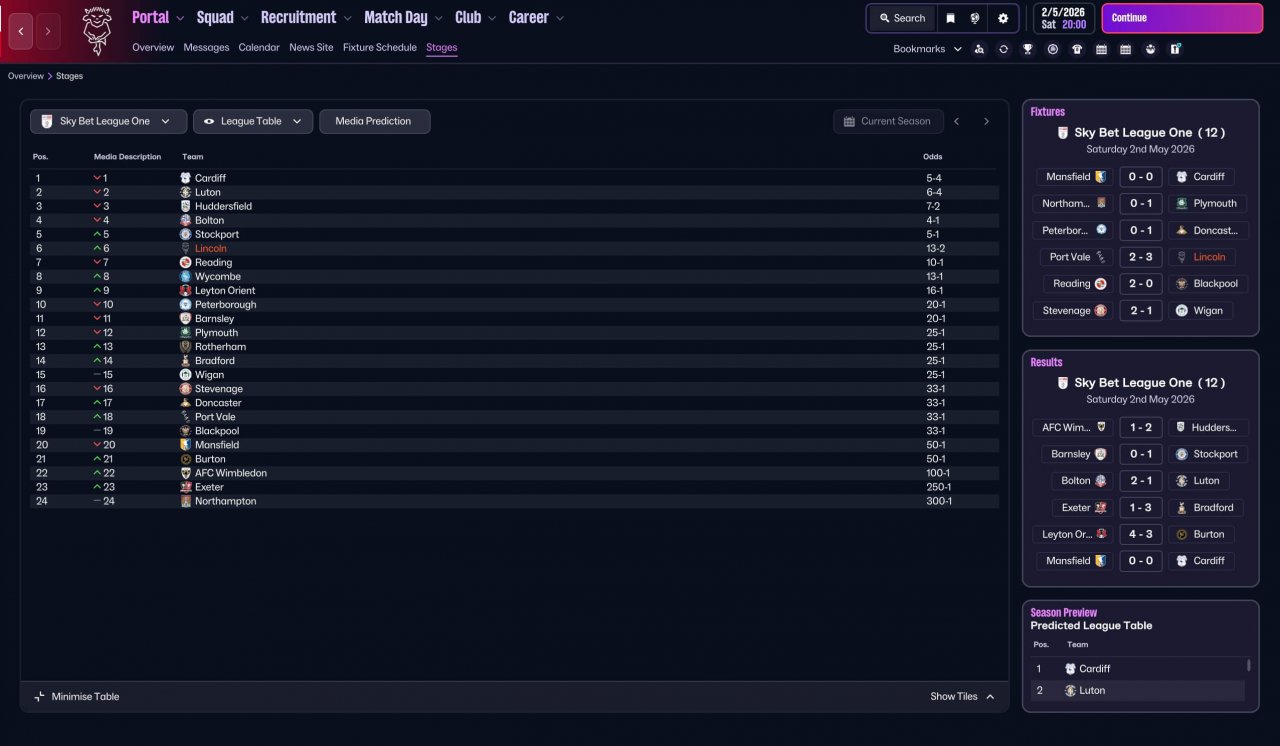Viewport: 1280px width, 746px height.
Task: Click Northampton in the league table
Action: (226, 501)
